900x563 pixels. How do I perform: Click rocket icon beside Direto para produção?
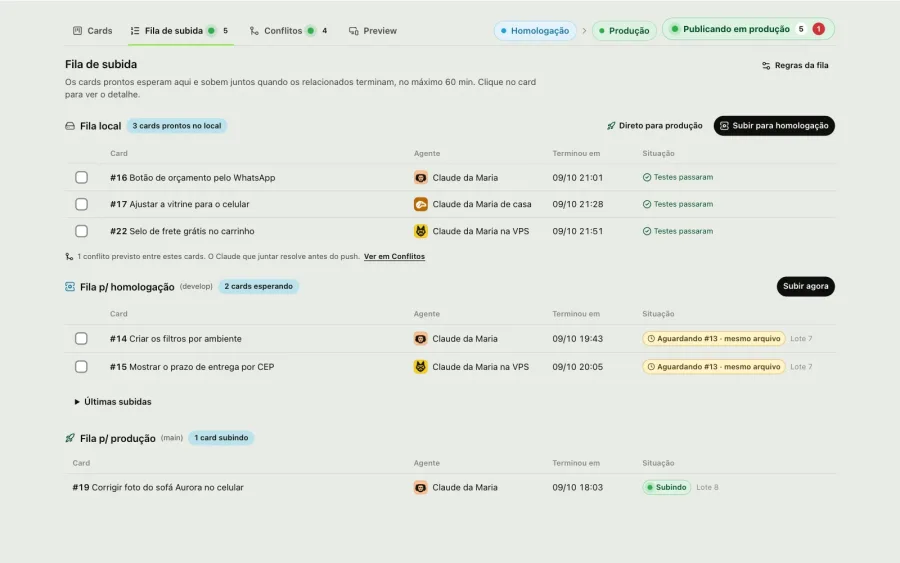[611, 126]
